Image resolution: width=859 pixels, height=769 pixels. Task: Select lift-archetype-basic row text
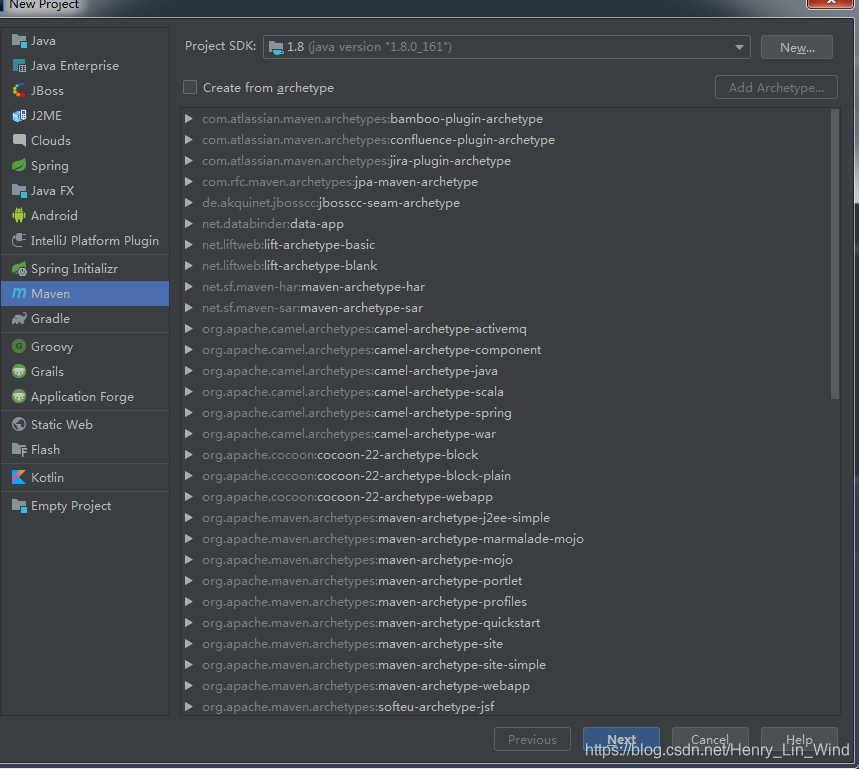click(289, 245)
